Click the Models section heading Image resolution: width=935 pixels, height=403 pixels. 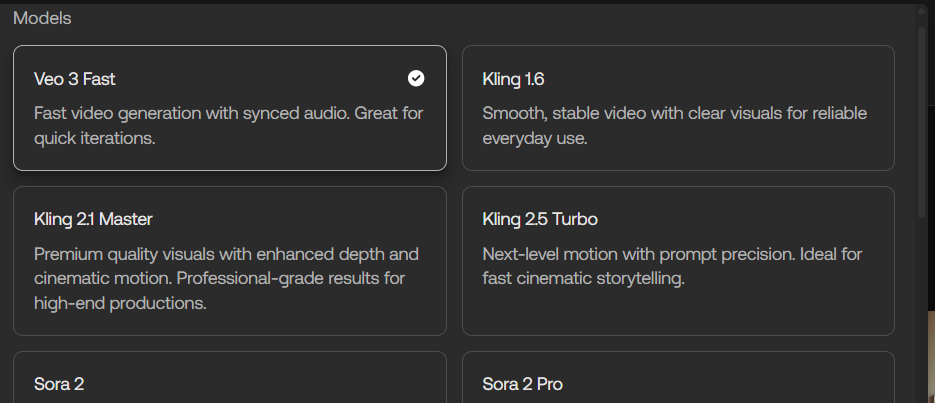[42, 18]
